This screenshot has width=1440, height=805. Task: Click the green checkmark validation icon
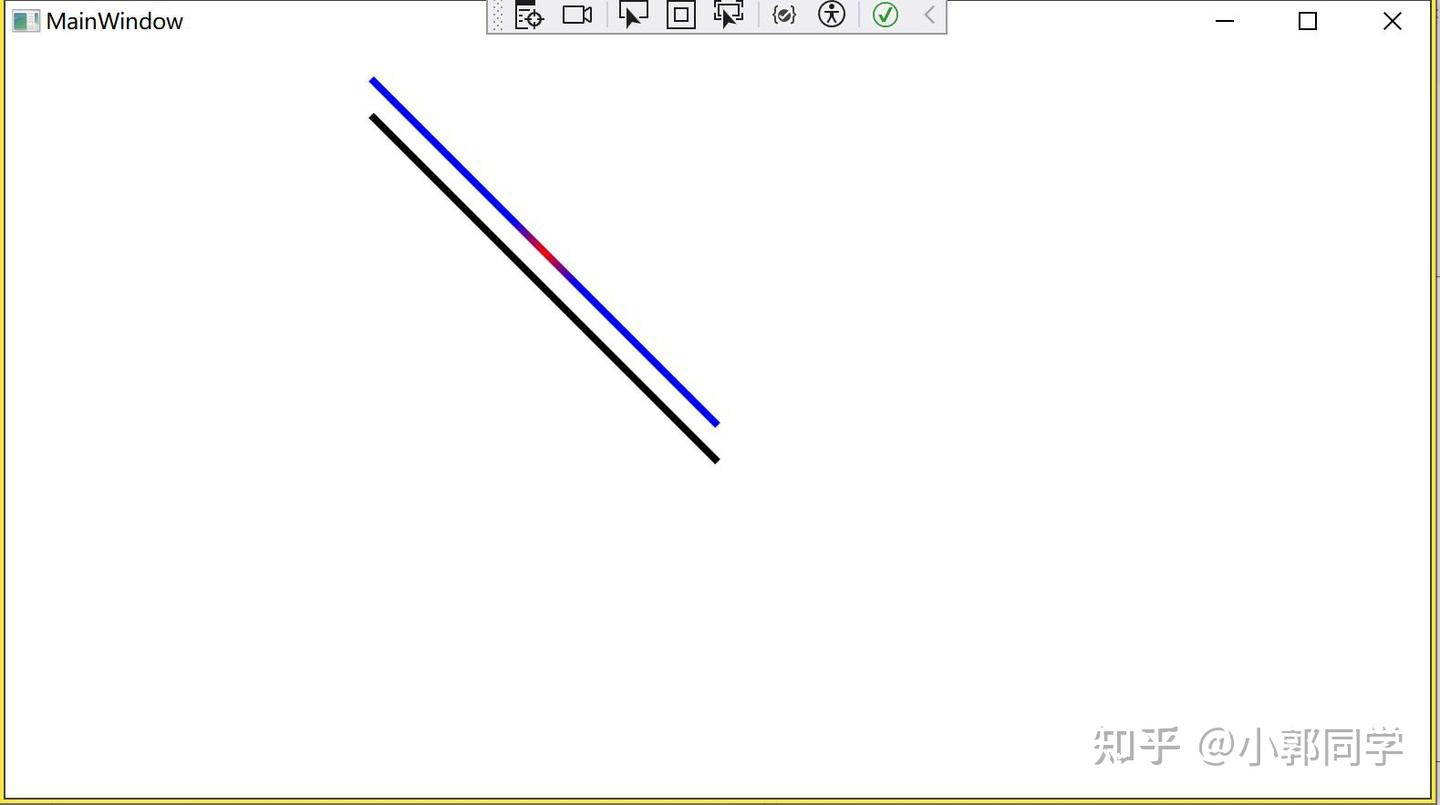click(884, 15)
